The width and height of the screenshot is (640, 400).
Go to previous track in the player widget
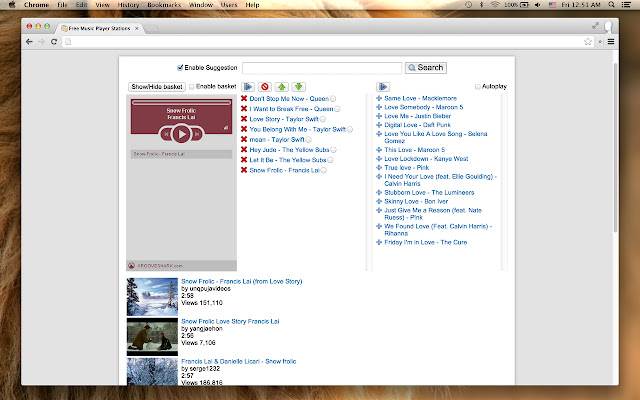click(166, 133)
